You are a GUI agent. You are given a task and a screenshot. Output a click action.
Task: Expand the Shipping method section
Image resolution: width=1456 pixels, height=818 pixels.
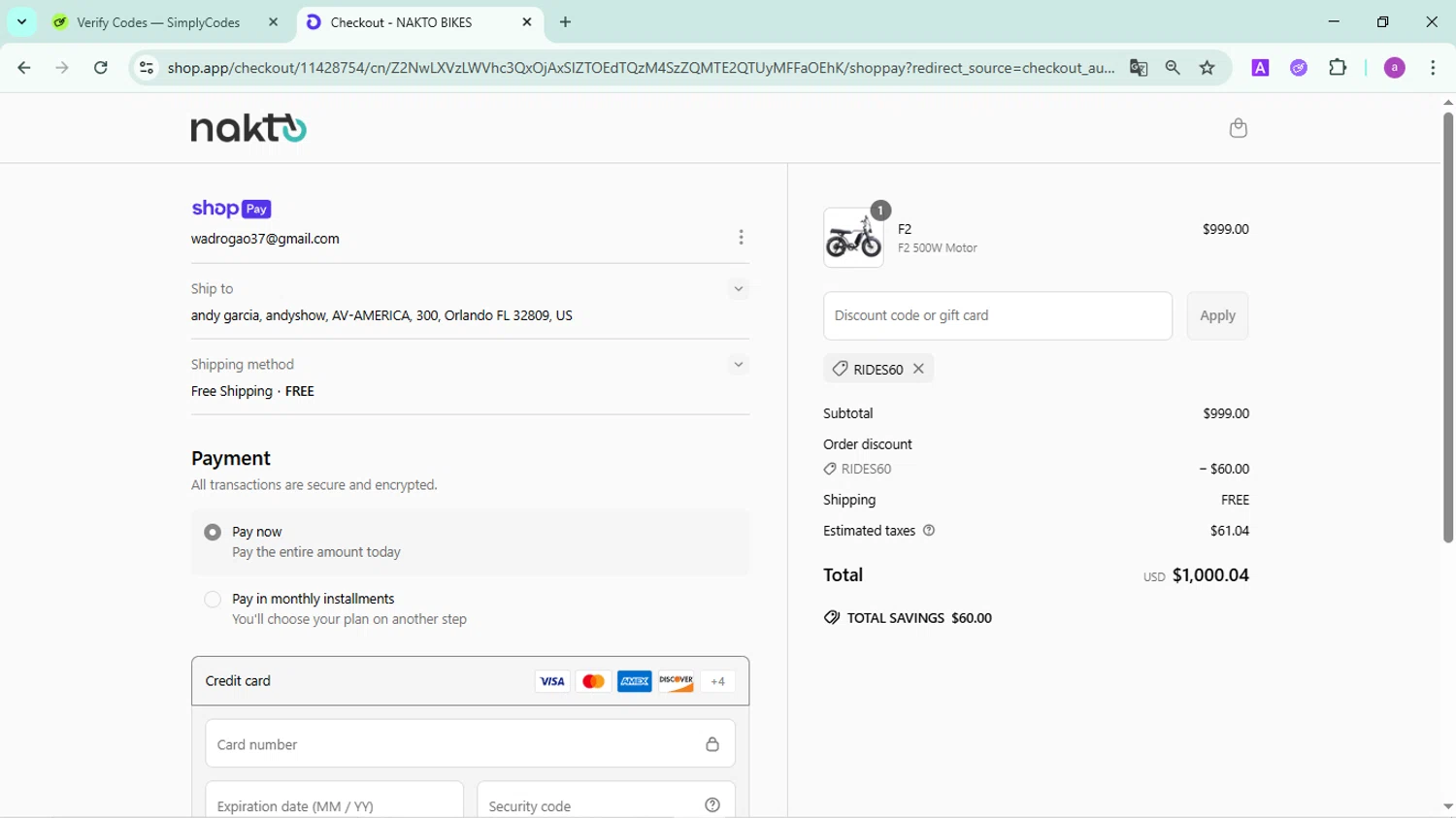coord(739,365)
